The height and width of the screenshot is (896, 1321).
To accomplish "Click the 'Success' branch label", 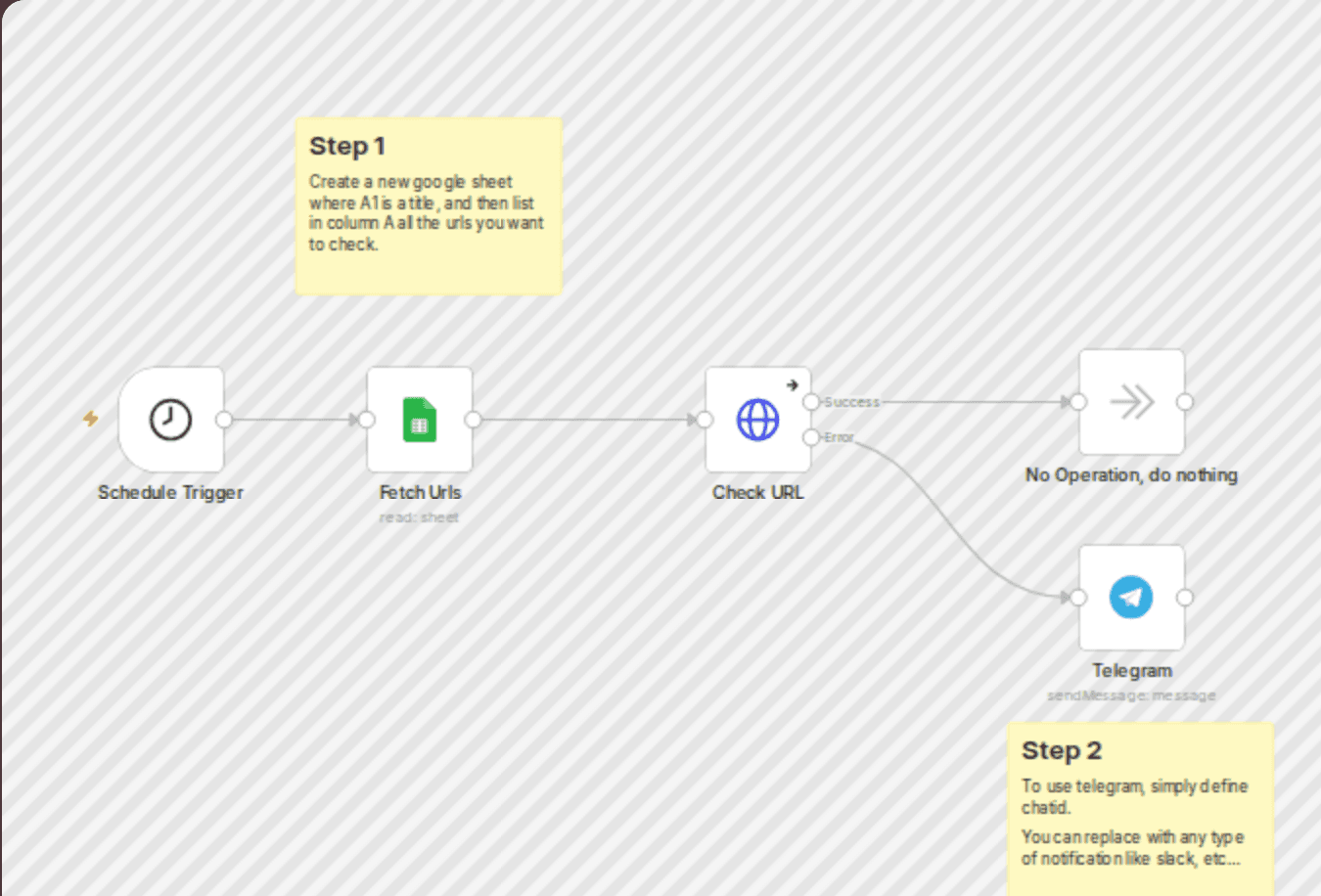I will [851, 402].
